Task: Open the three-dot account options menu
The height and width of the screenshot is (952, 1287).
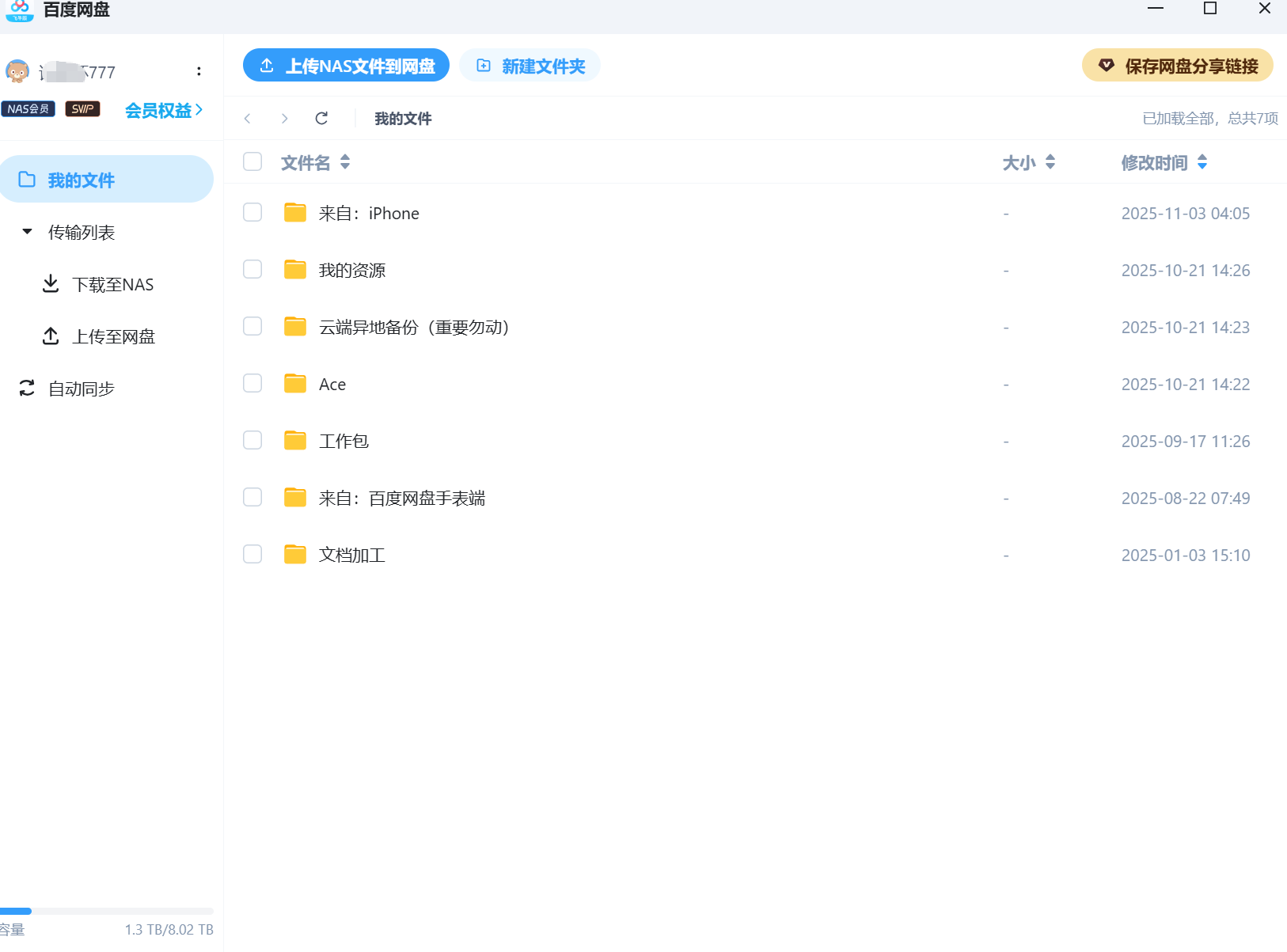Action: (x=199, y=71)
